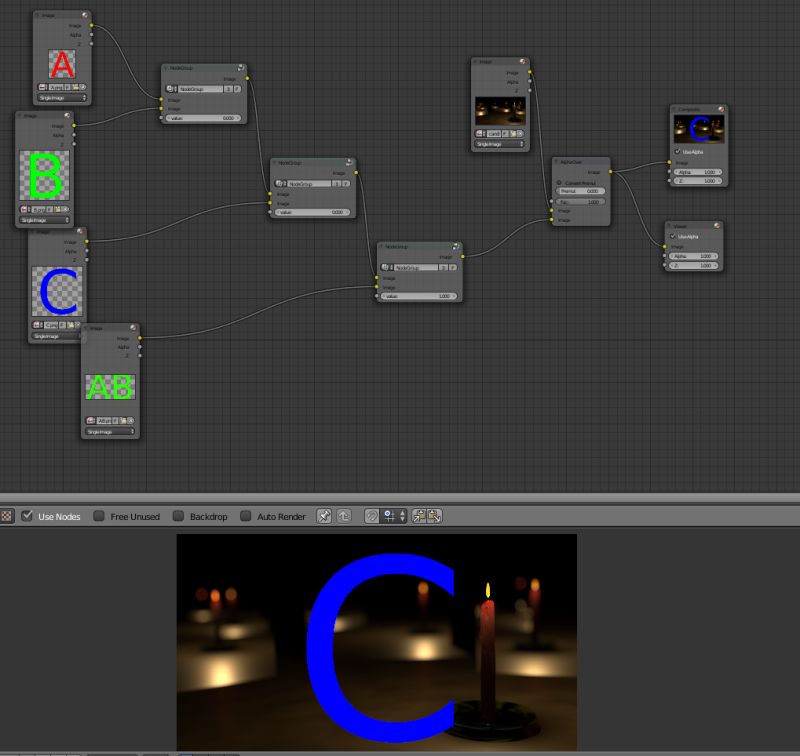
Task: Click the snapping magnet icon in the header
Action: point(372,516)
